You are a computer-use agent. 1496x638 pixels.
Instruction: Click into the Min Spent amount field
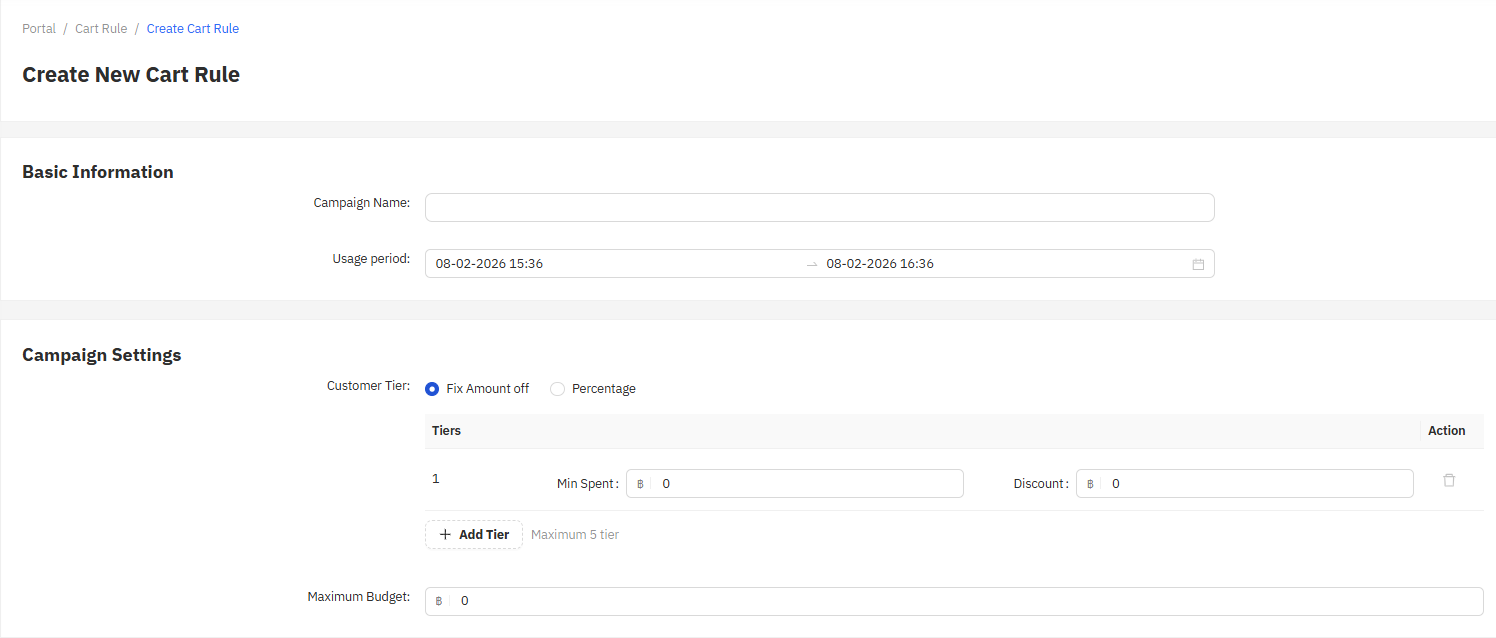point(805,484)
